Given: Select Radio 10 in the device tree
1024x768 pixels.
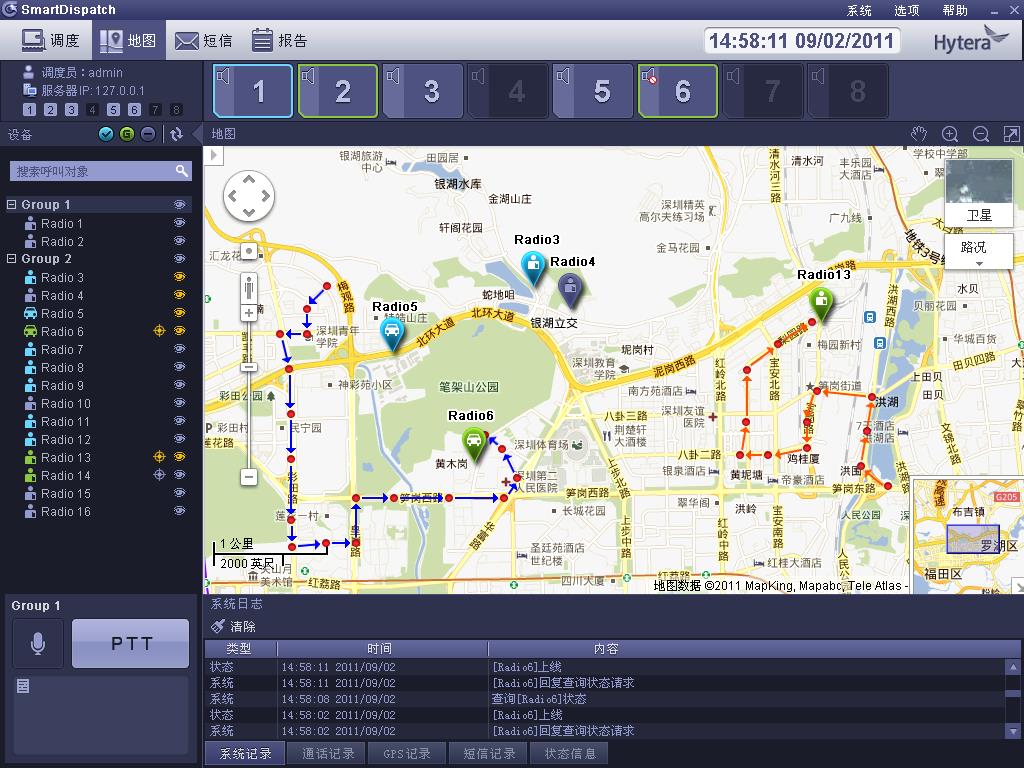Looking at the screenshot, I should point(66,403).
